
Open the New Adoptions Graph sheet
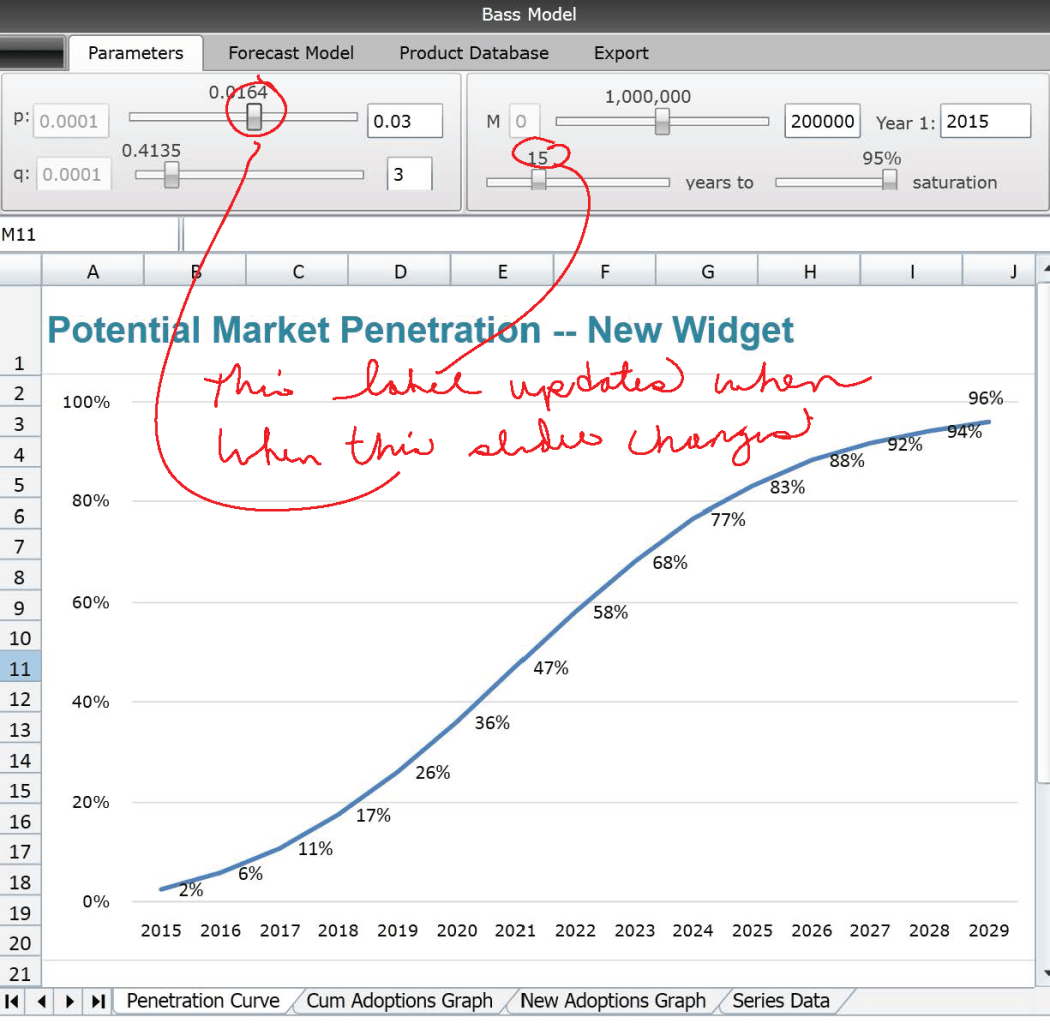(x=612, y=1000)
